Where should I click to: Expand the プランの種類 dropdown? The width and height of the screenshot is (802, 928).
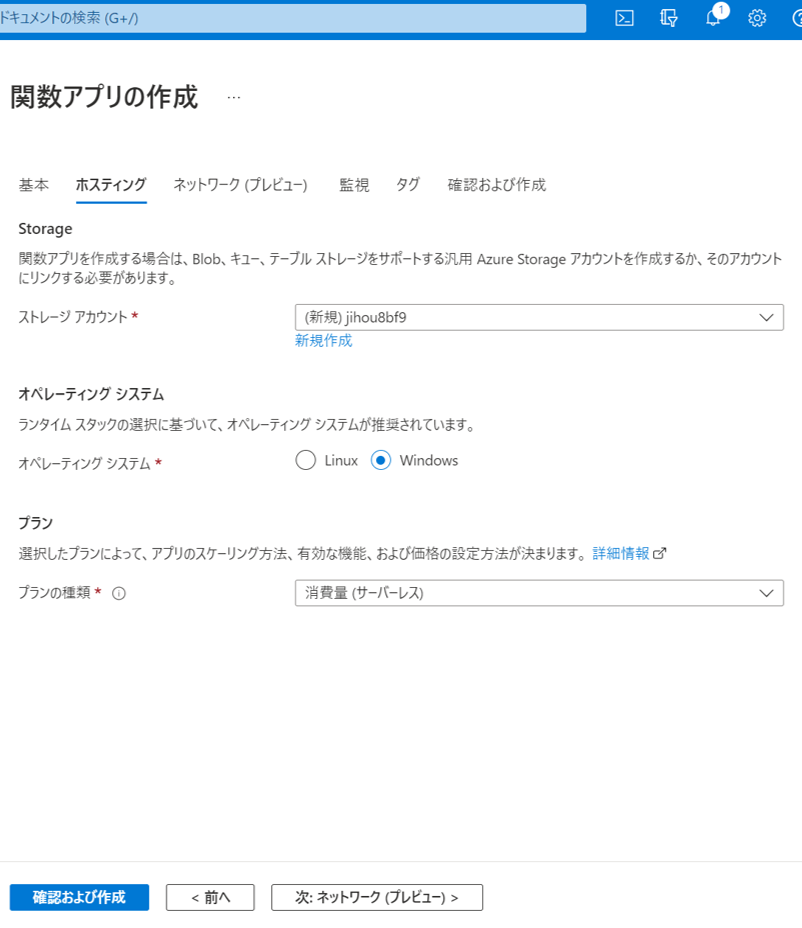click(x=539, y=593)
